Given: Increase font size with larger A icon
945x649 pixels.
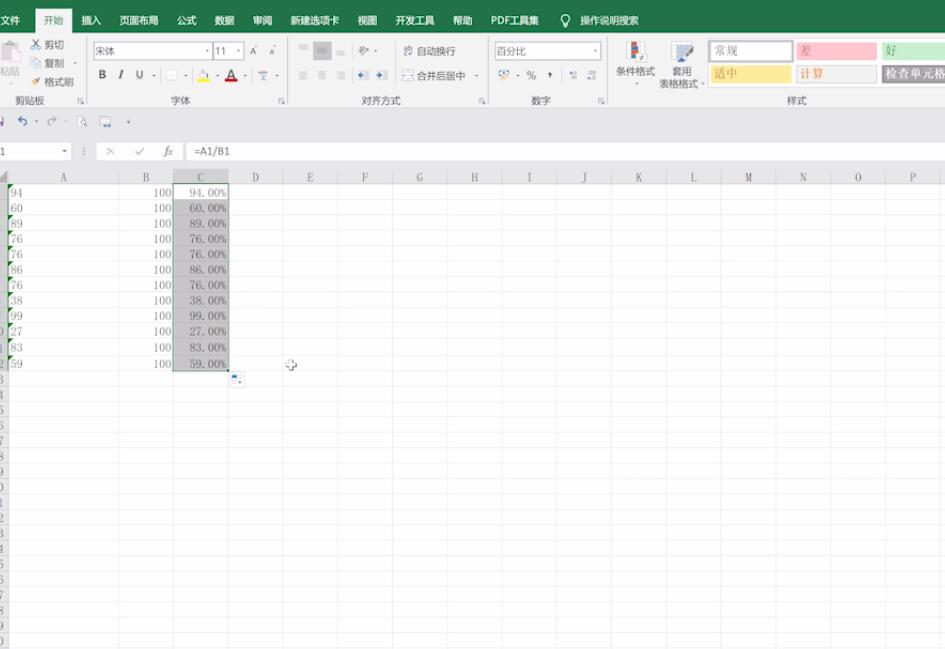Looking at the screenshot, I should 254,51.
